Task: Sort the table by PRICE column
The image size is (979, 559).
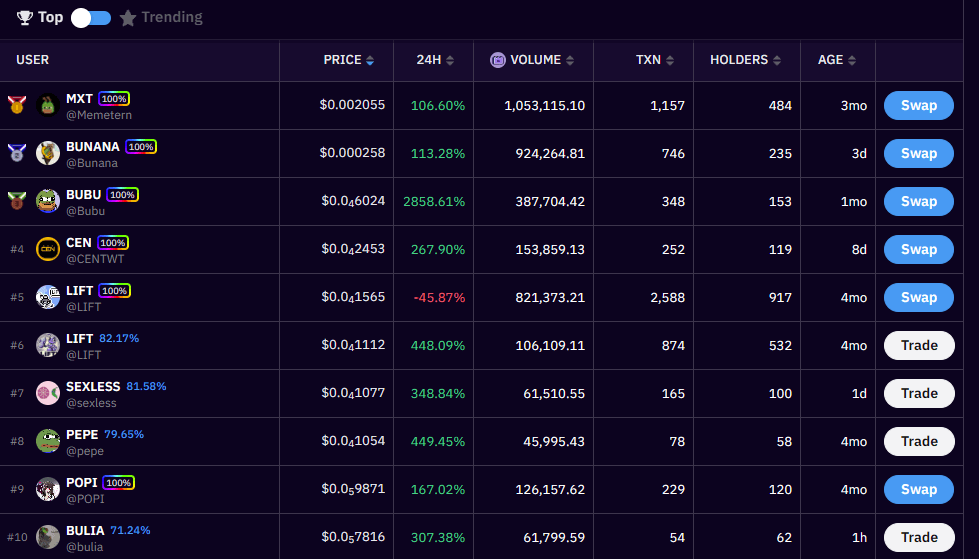Action: point(348,60)
